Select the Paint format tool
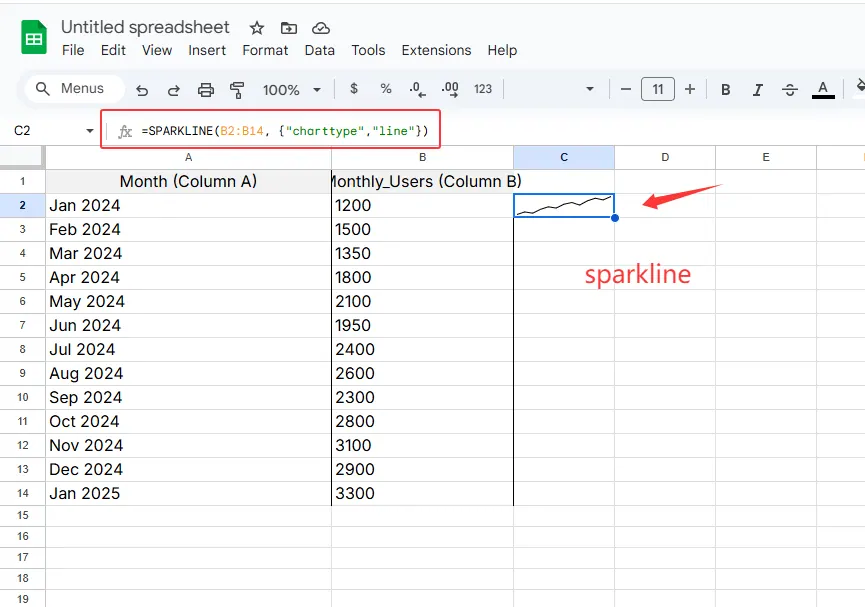The width and height of the screenshot is (865, 607). [237, 89]
